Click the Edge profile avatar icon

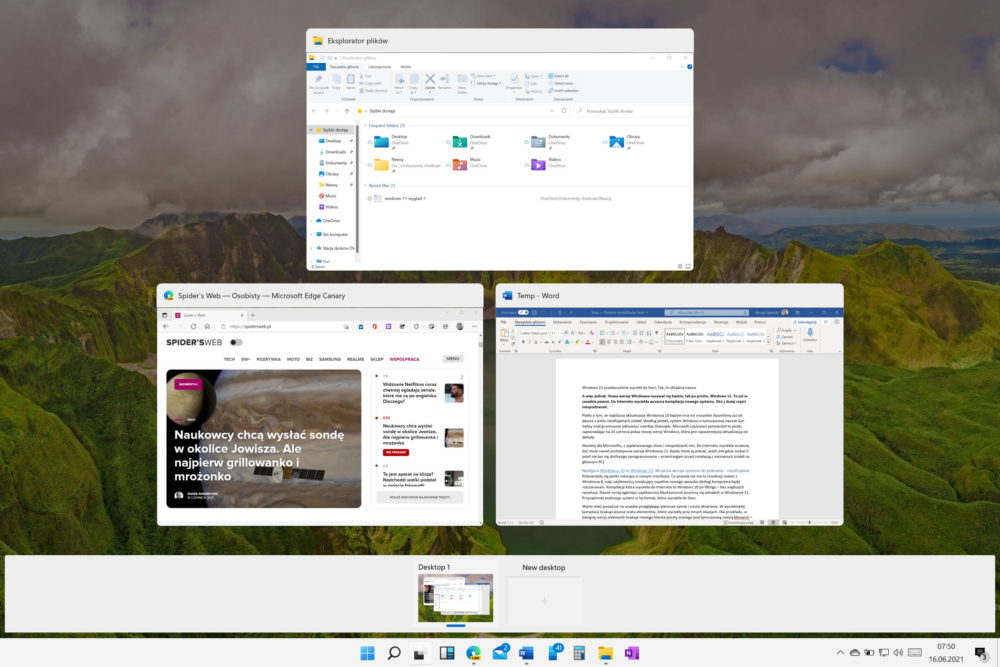tap(460, 326)
